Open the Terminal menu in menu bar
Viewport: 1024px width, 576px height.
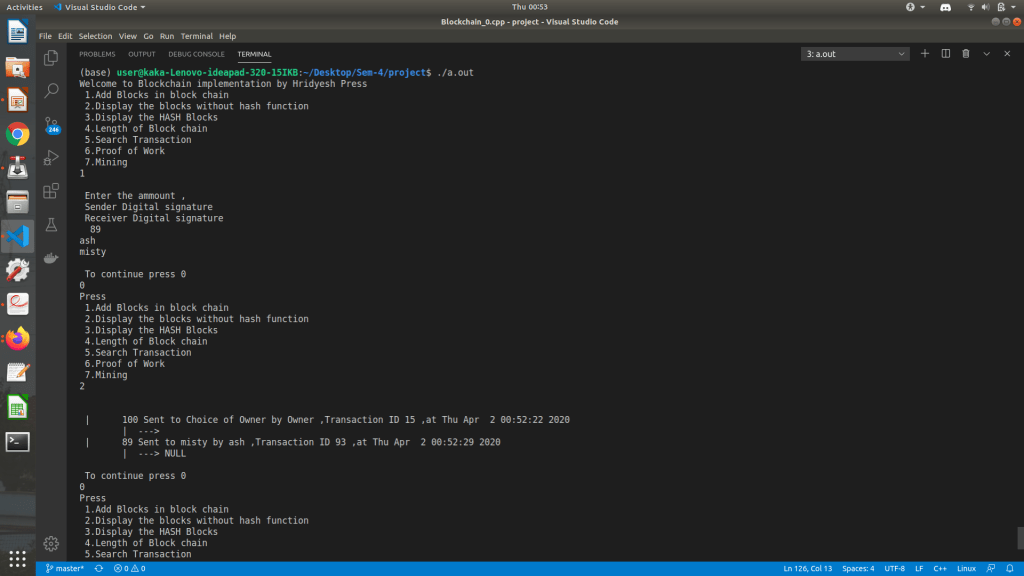[196, 36]
